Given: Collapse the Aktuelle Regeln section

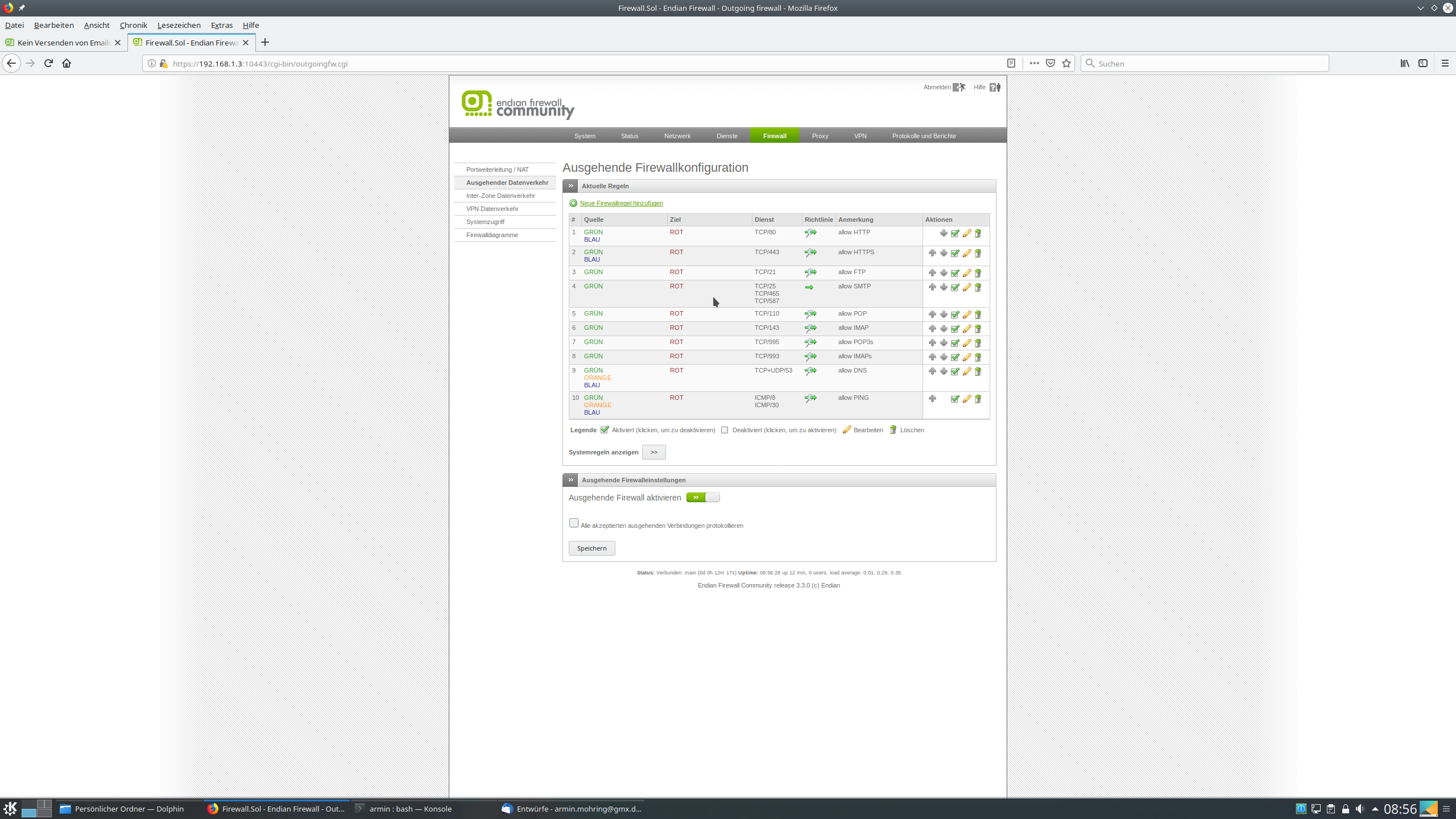Looking at the screenshot, I should 570,186.
